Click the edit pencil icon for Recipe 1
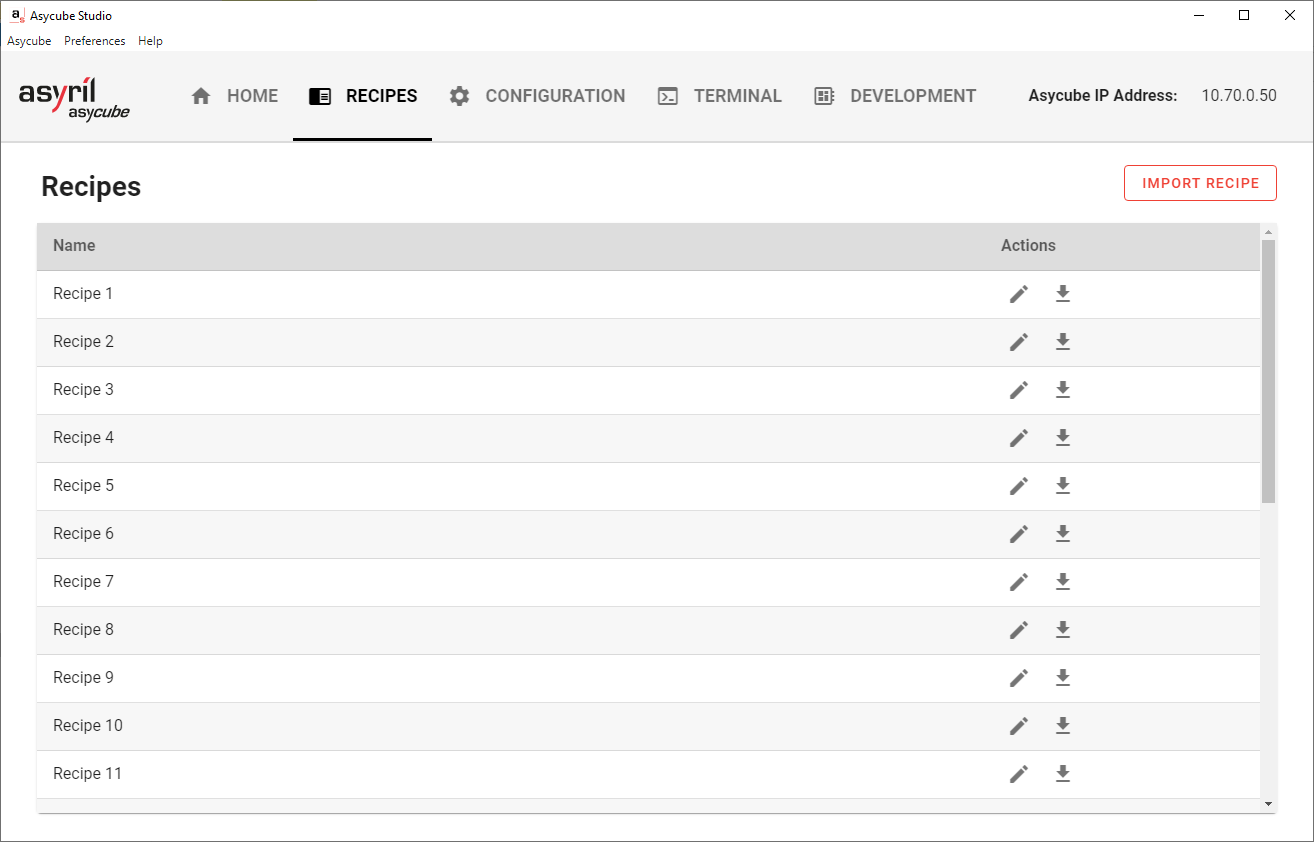This screenshot has width=1314, height=842. [1019, 294]
